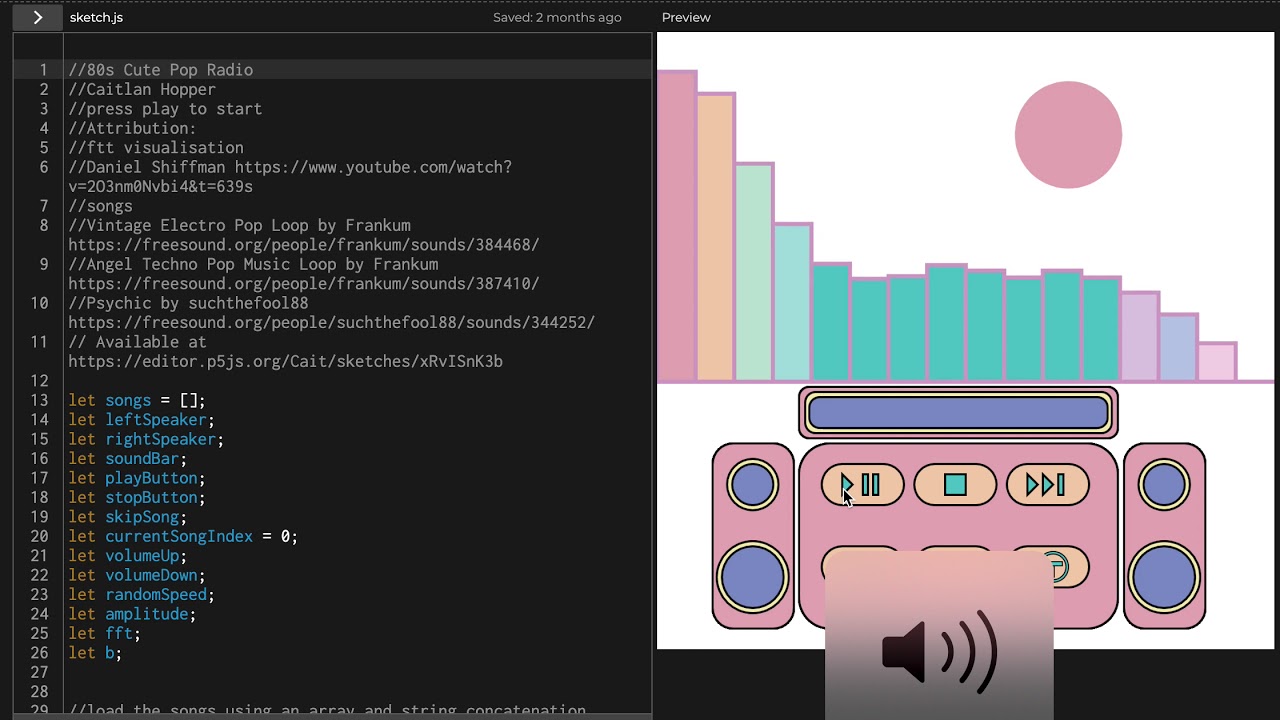
Task: Click the 'let randomSpeed;' line
Action: click(x=141, y=595)
